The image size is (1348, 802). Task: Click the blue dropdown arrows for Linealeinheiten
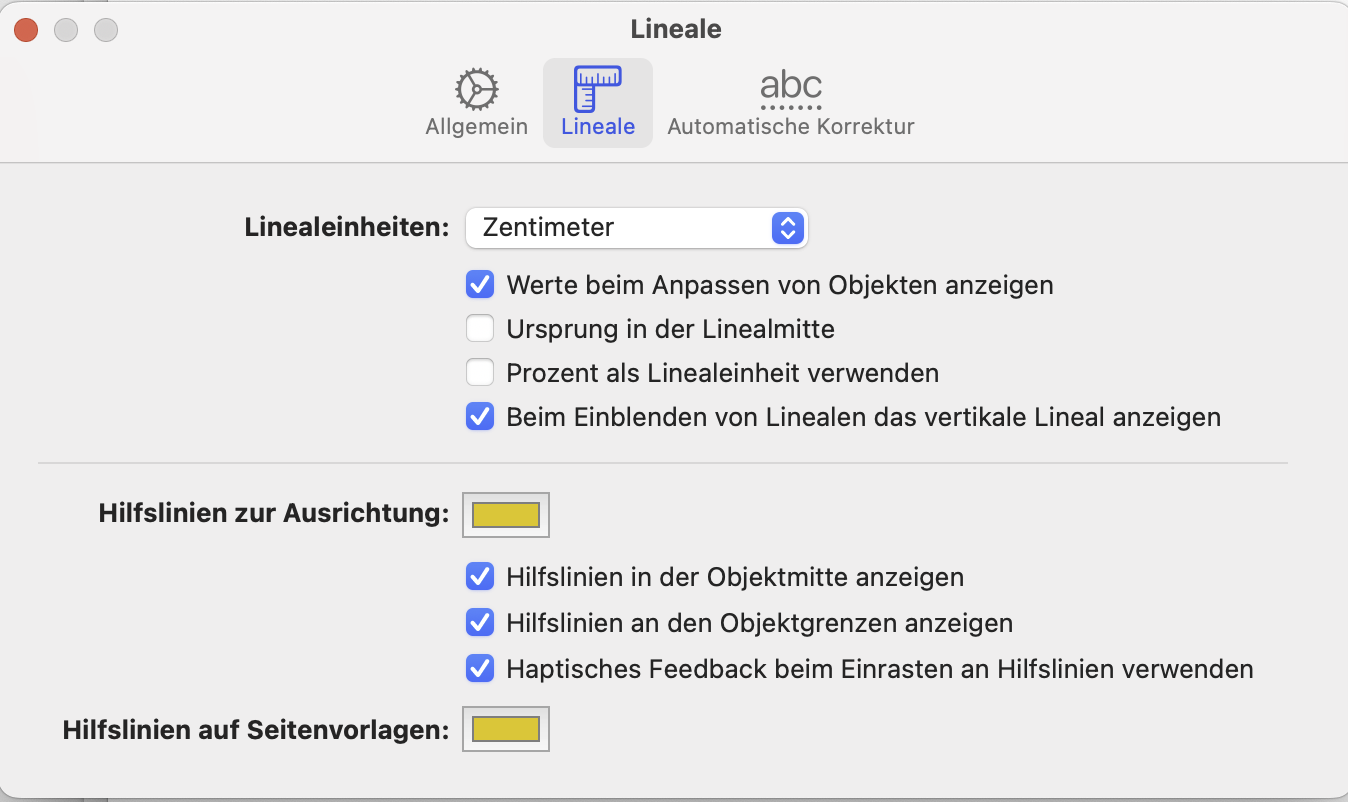(x=788, y=228)
